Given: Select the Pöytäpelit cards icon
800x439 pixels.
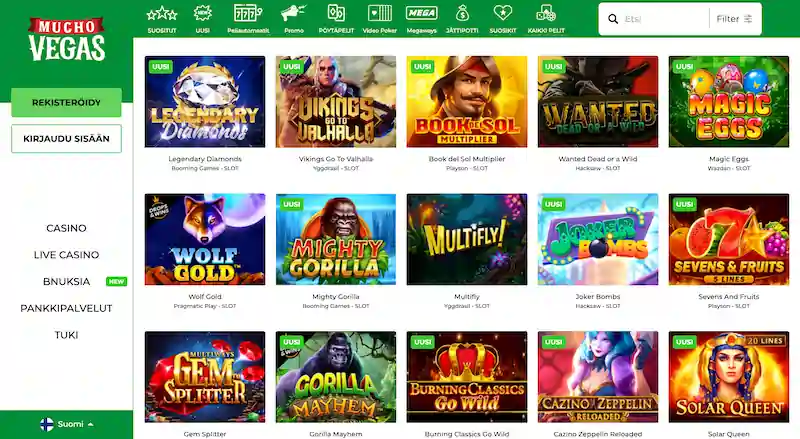Looking at the screenshot, I should pyautogui.click(x=336, y=13).
